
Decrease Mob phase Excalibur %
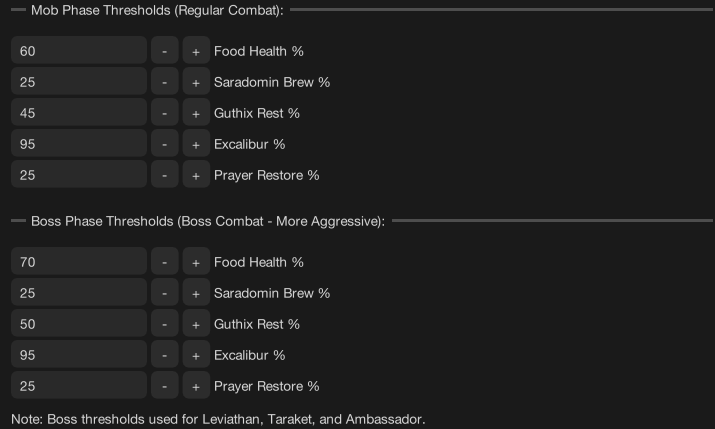[164, 144]
